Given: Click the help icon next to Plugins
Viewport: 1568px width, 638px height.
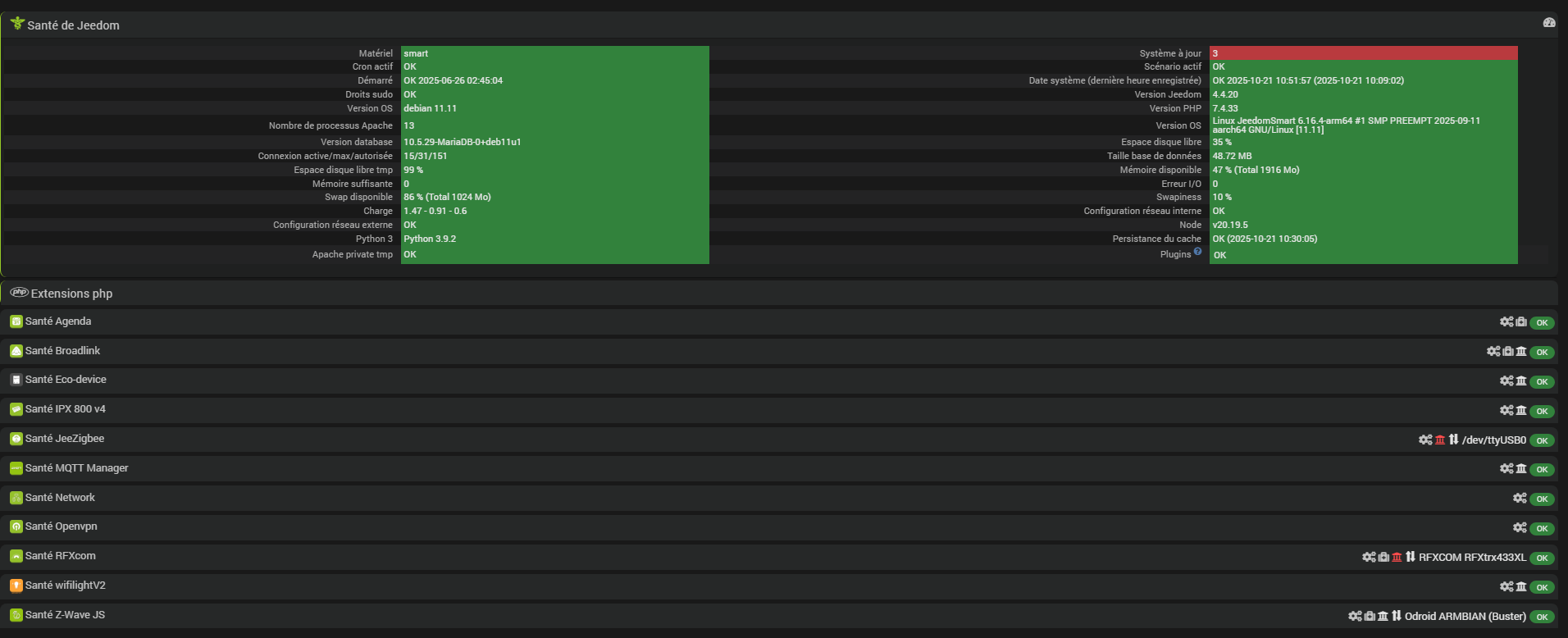Looking at the screenshot, I should pos(1197,252).
